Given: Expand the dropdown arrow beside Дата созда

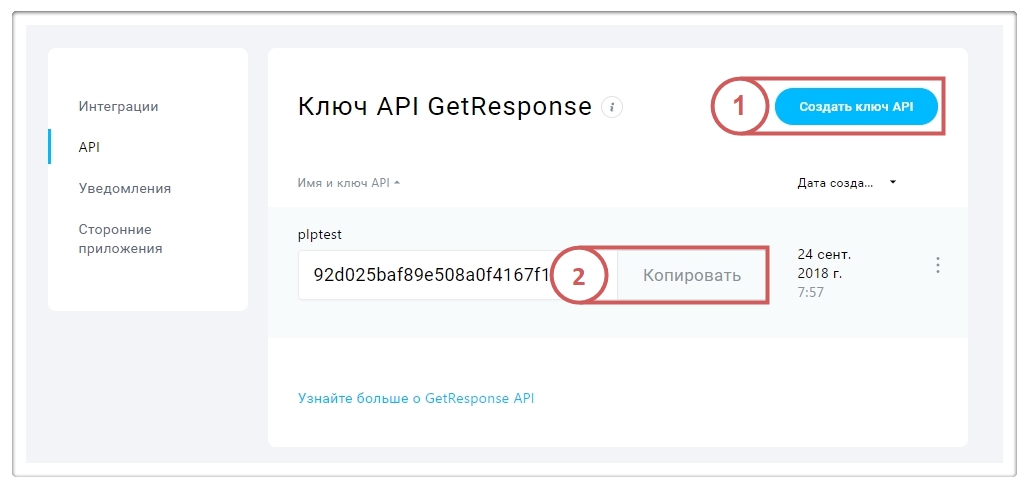Looking at the screenshot, I should [x=892, y=183].
